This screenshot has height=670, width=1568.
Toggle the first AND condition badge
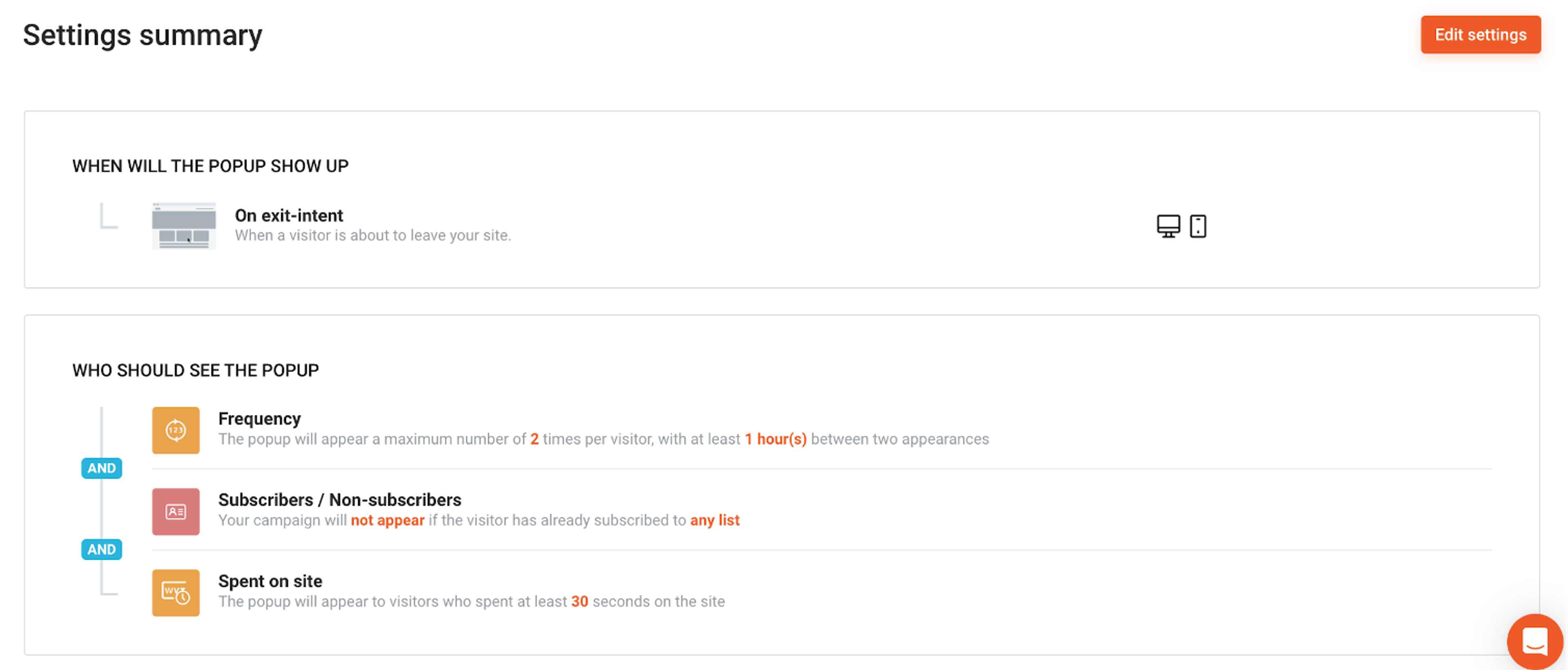[101, 468]
